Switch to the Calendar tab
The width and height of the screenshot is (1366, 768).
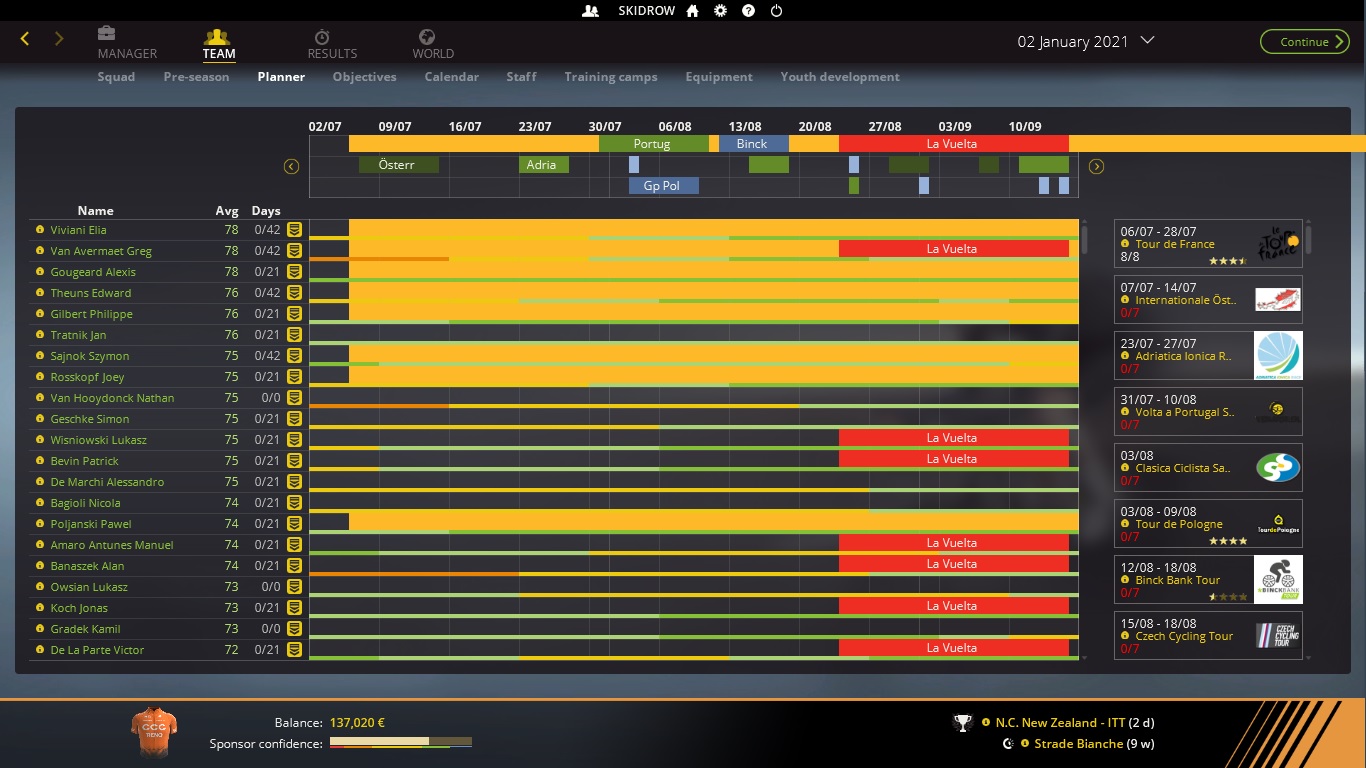coord(451,77)
